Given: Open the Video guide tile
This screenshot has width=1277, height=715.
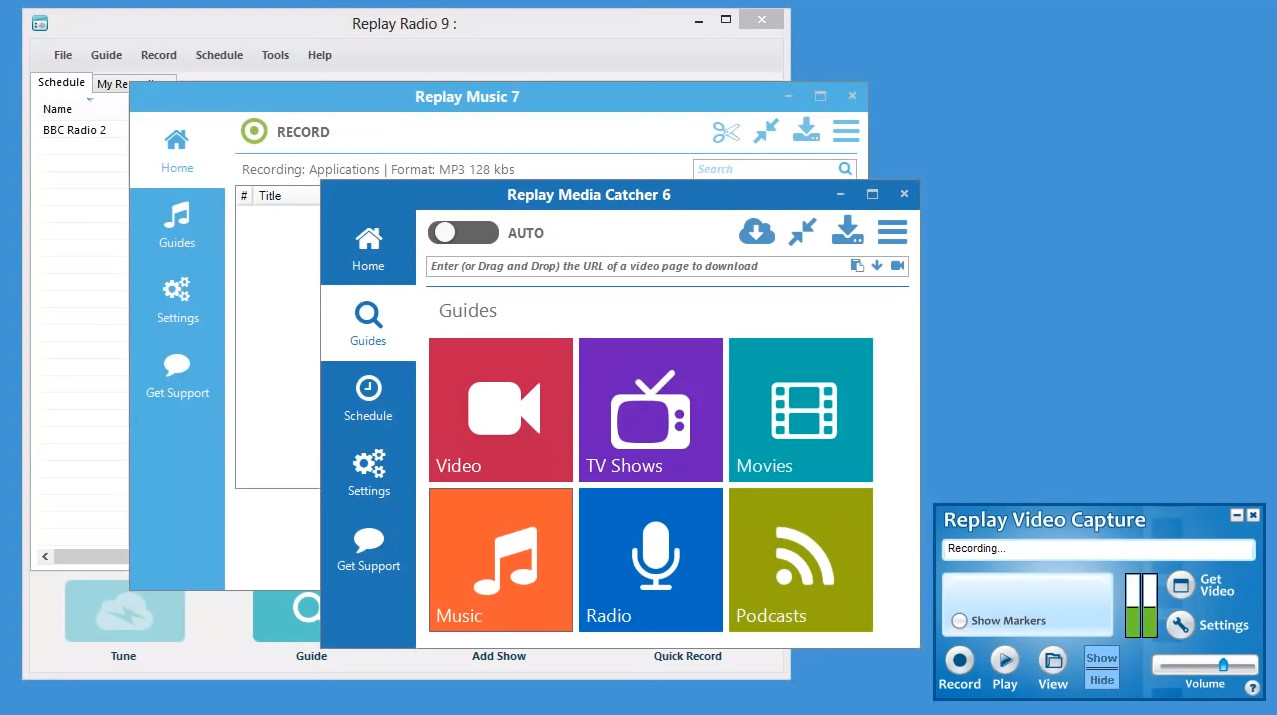Looking at the screenshot, I should click(501, 410).
